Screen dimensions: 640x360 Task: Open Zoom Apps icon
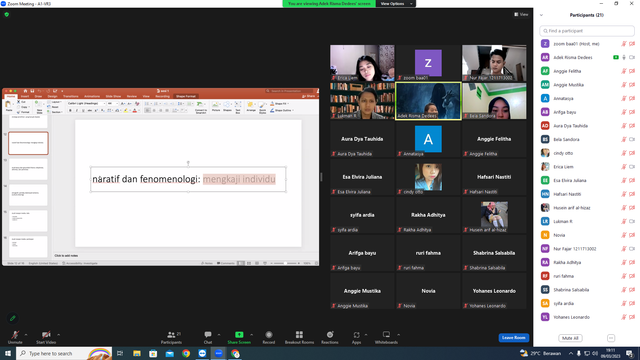[x=356, y=335]
